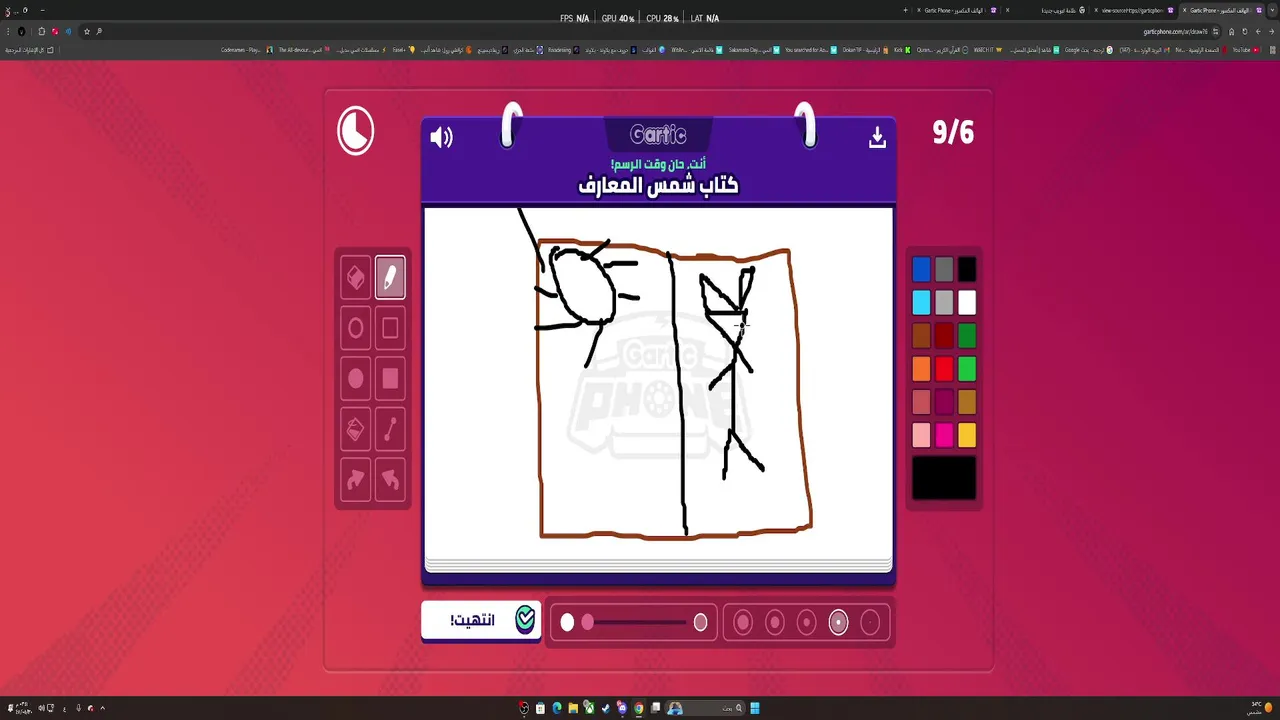
Task: Pick the white color swatch
Action: point(967,302)
